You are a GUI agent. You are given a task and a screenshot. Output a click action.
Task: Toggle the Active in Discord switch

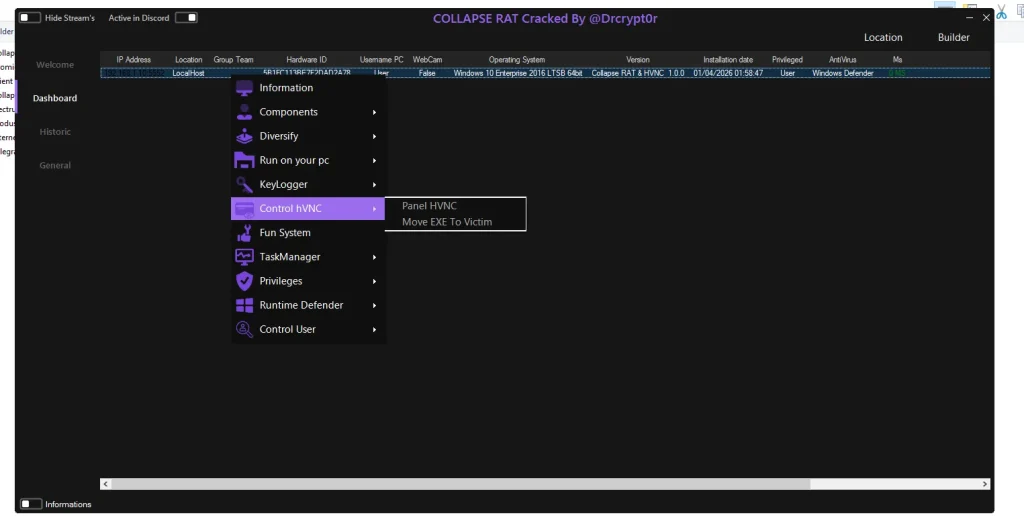click(186, 18)
